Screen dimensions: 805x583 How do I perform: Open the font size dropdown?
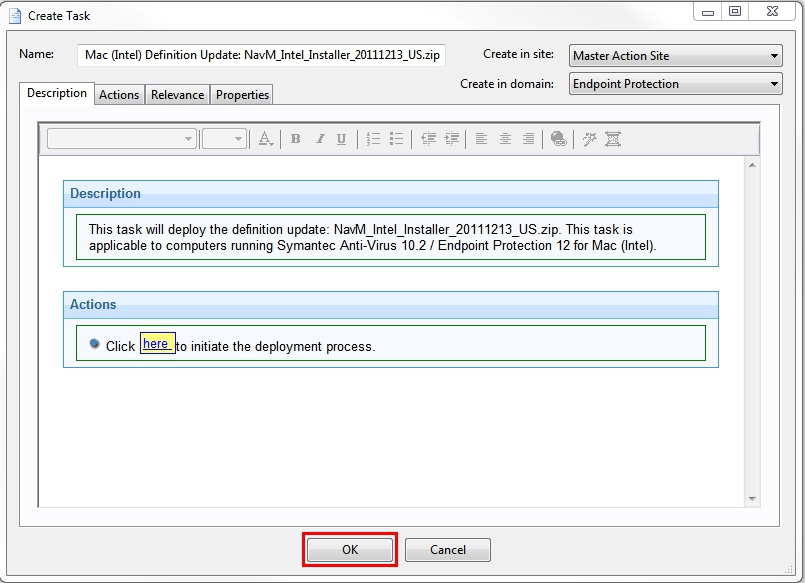pyautogui.click(x=238, y=139)
